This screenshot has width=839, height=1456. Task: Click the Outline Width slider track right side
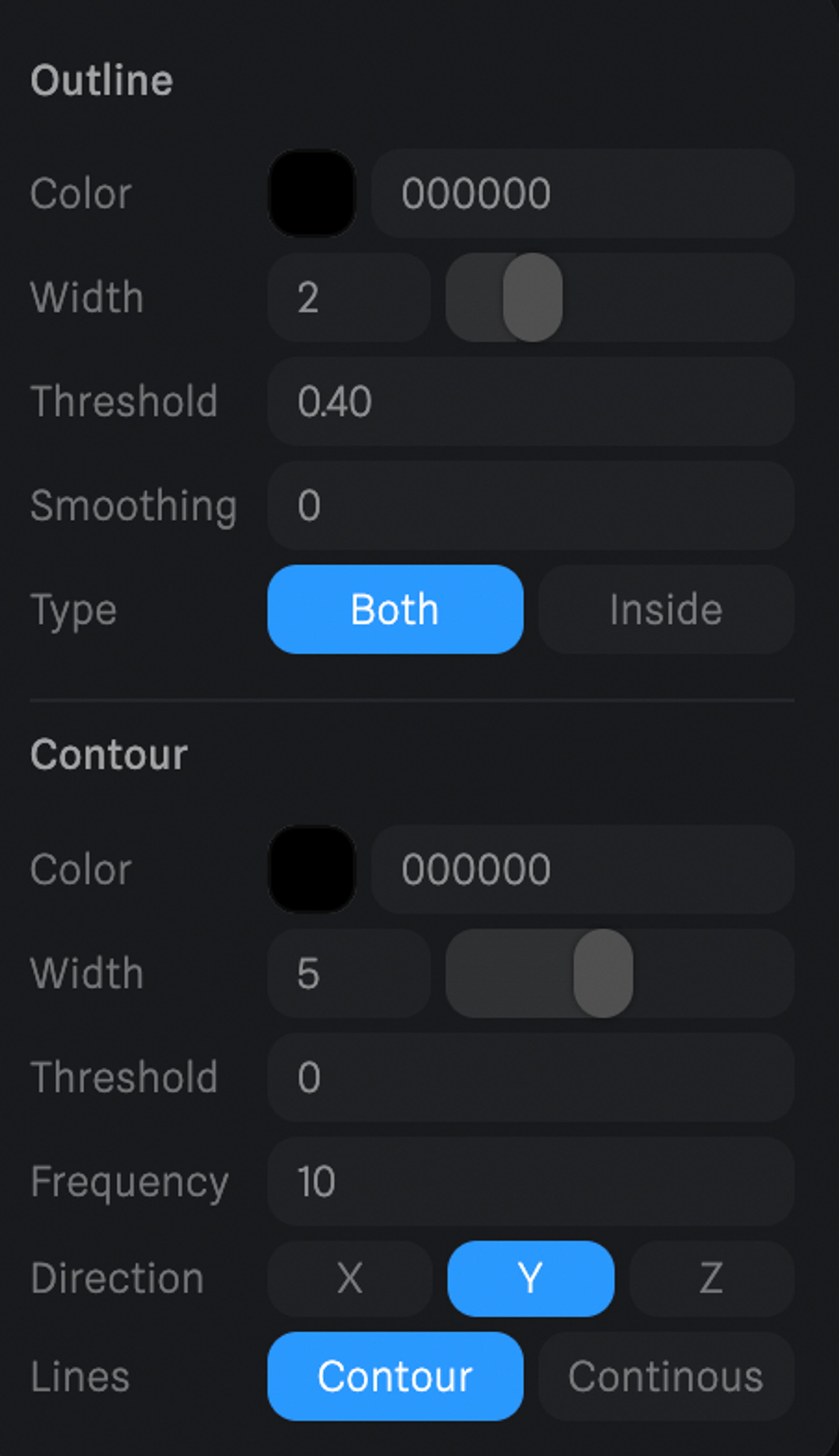(691, 298)
